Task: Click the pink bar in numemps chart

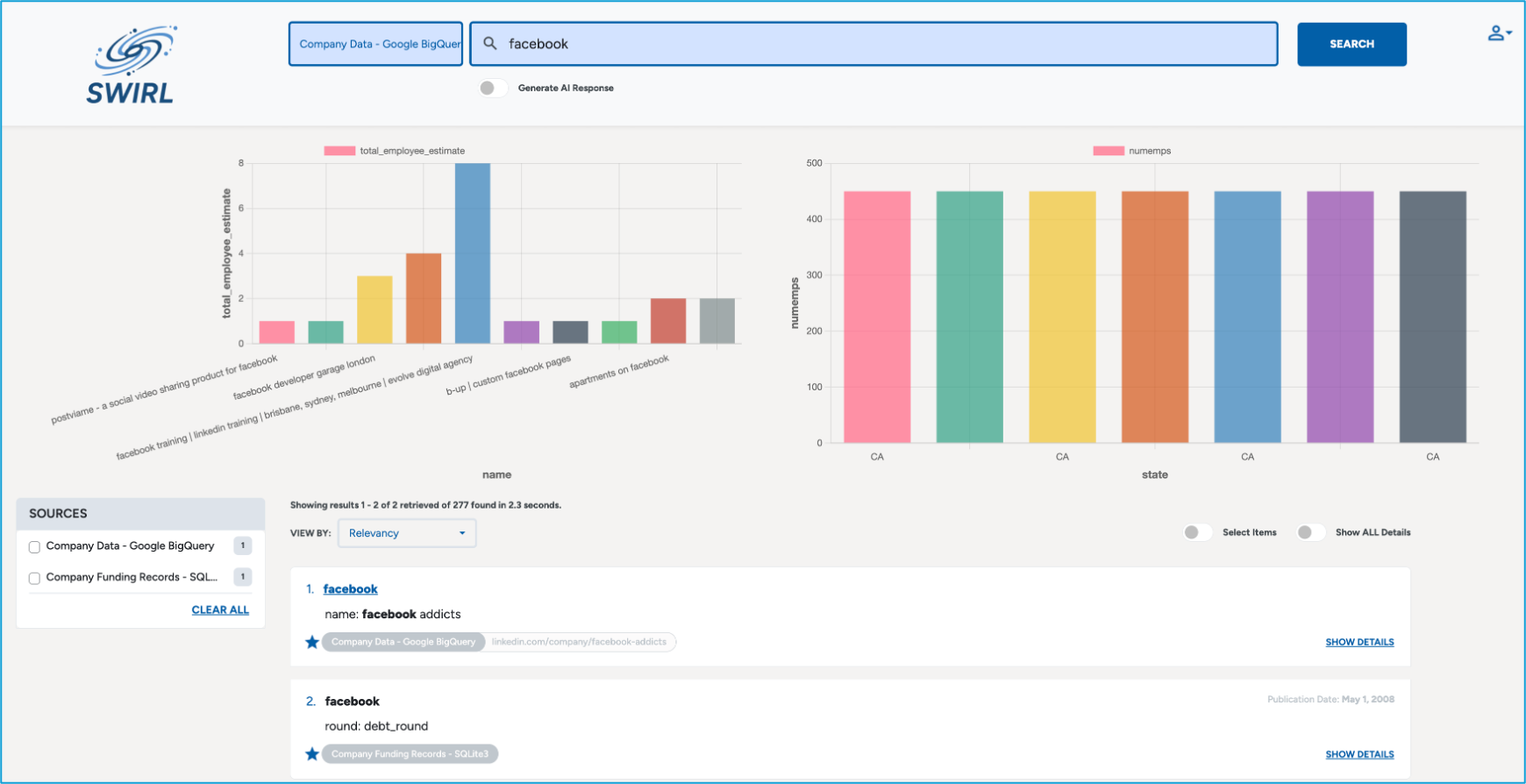Action: [877, 317]
